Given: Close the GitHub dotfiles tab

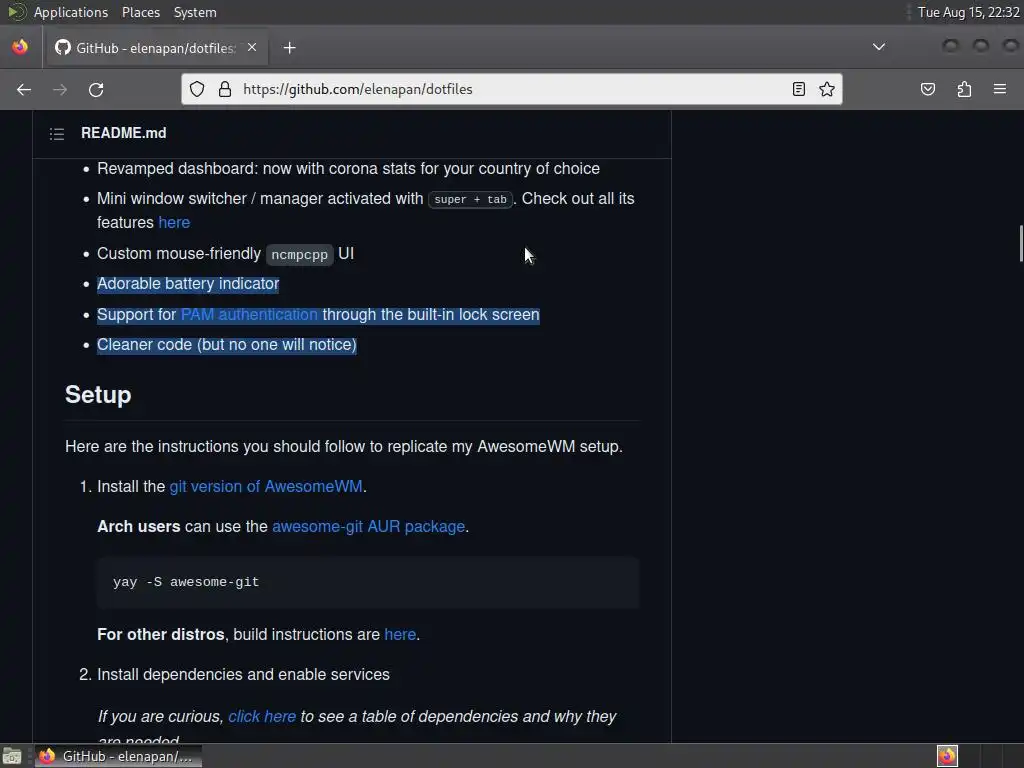Looking at the screenshot, I should (252, 47).
